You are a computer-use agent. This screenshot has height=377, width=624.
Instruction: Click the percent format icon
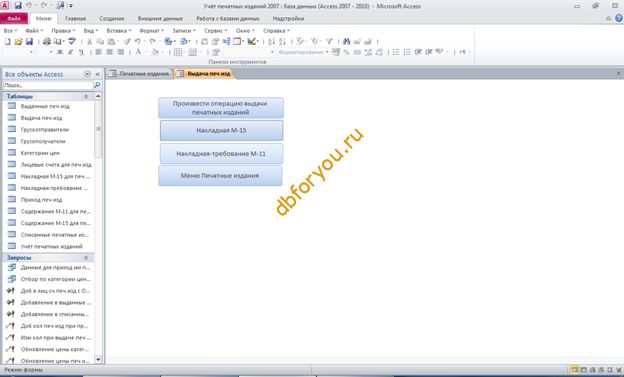tap(346, 52)
